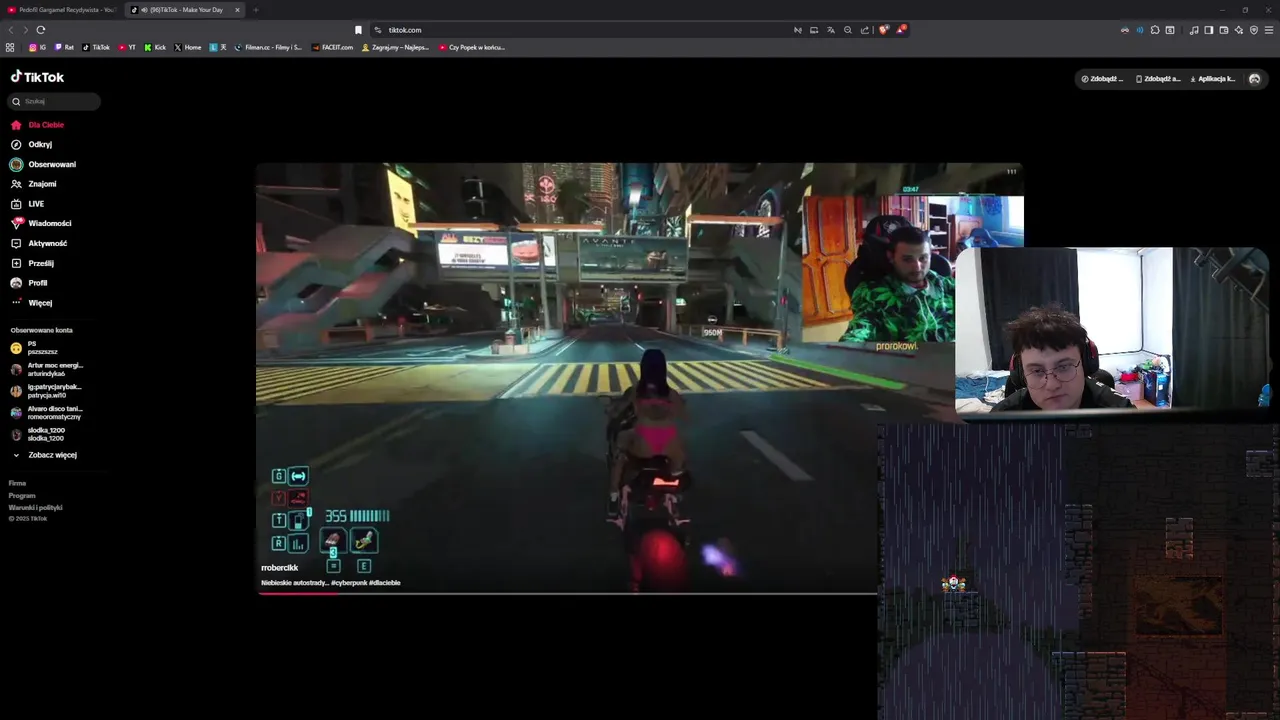Click the browser forward arrow
Image resolution: width=1280 pixels, height=720 pixels.
coord(26,30)
